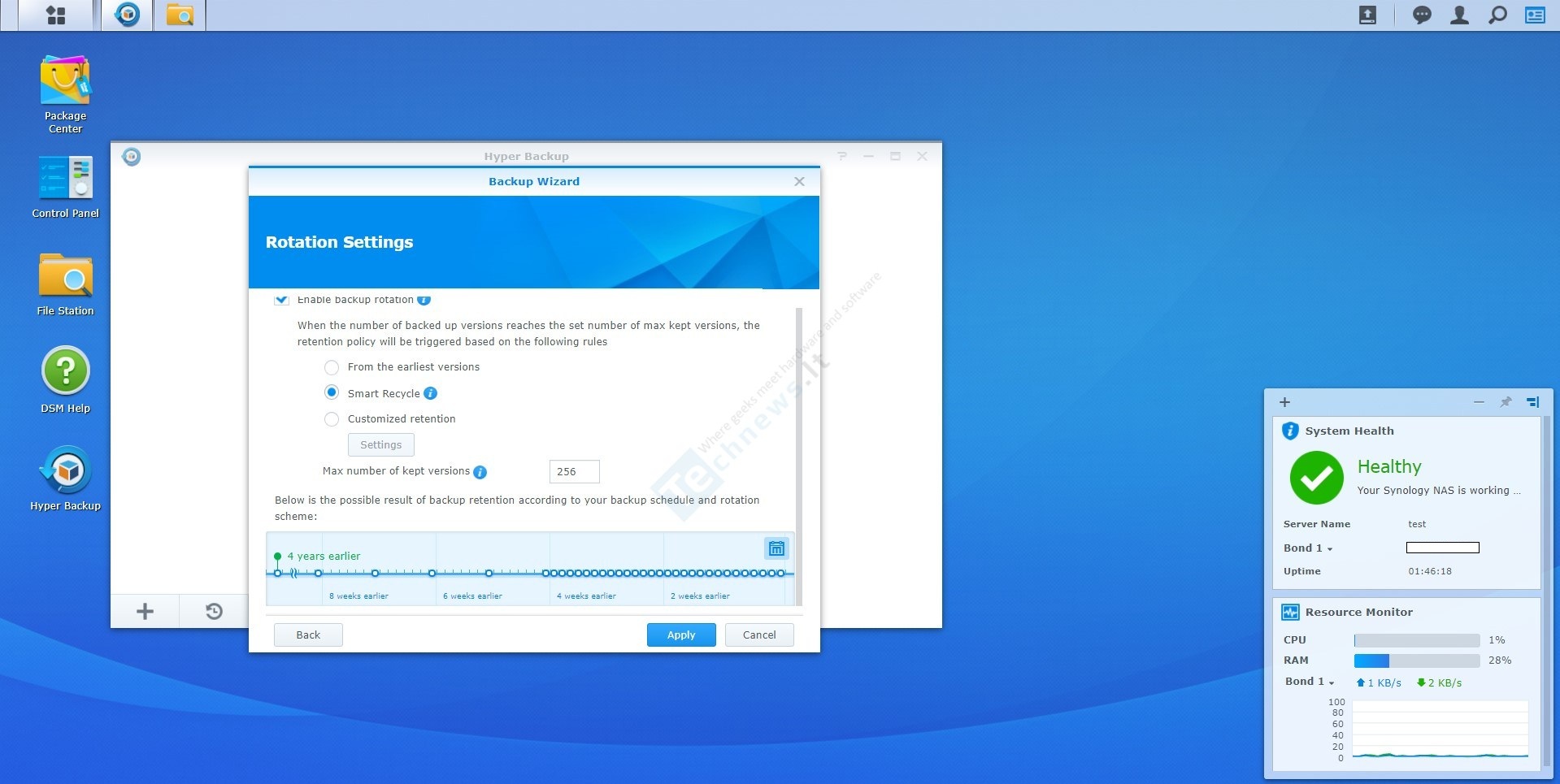Viewport: 1560px width, 784px height.
Task: Click the RAM usage bar
Action: click(x=1417, y=661)
